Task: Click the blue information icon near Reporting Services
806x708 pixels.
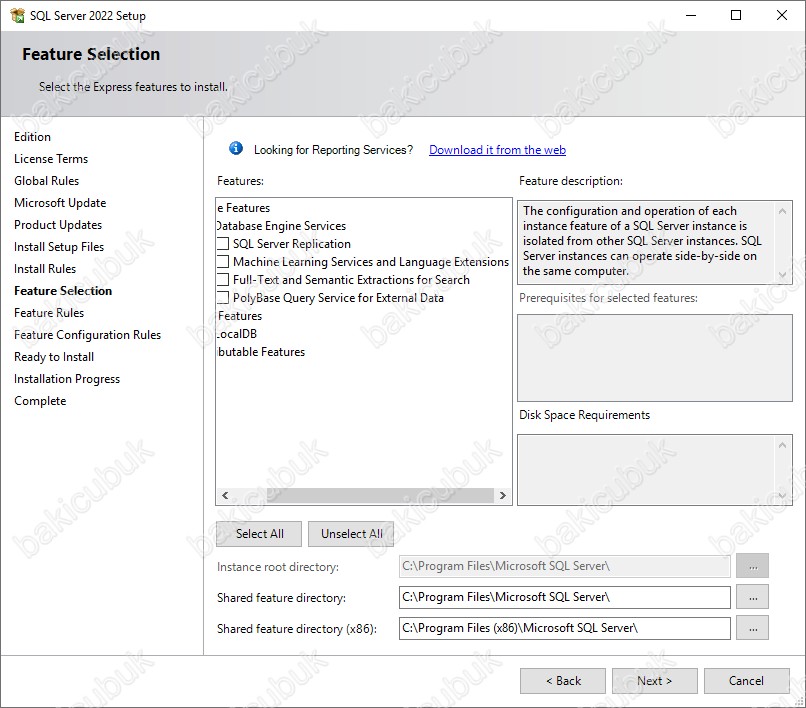Action: pyautogui.click(x=236, y=149)
